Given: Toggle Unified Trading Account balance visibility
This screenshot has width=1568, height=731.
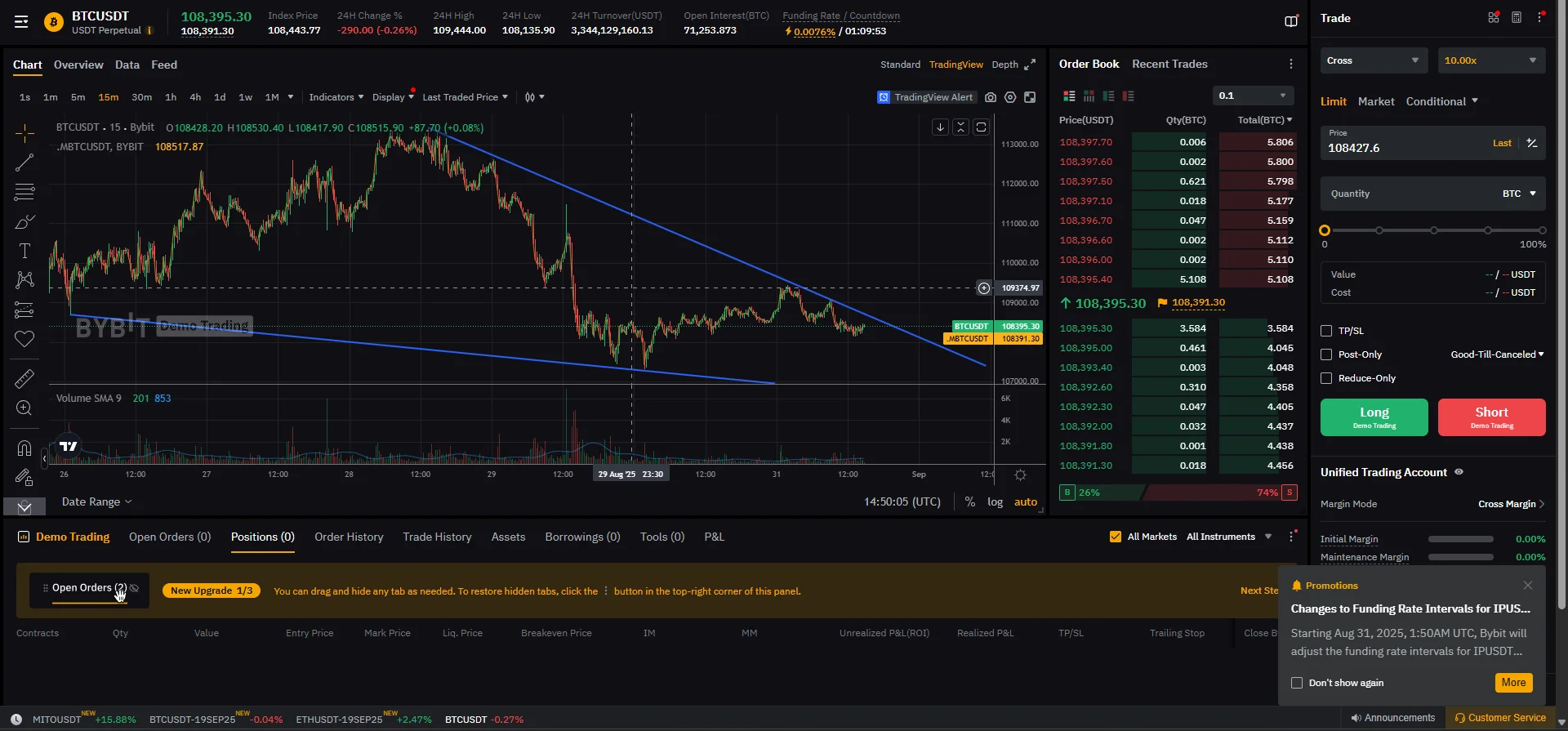Looking at the screenshot, I should coord(1459,472).
